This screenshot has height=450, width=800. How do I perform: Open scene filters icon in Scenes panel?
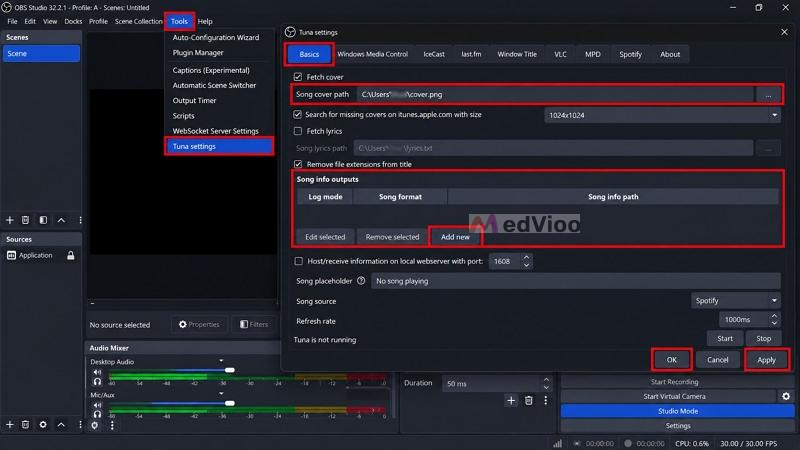pos(43,220)
